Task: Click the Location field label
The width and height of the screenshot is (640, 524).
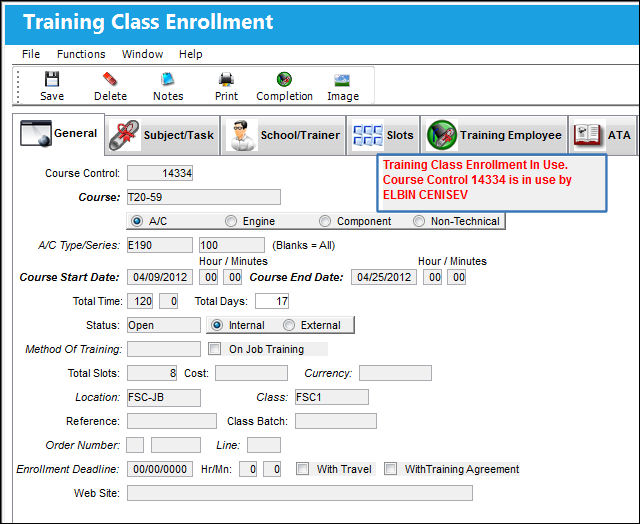Action: coord(98,397)
